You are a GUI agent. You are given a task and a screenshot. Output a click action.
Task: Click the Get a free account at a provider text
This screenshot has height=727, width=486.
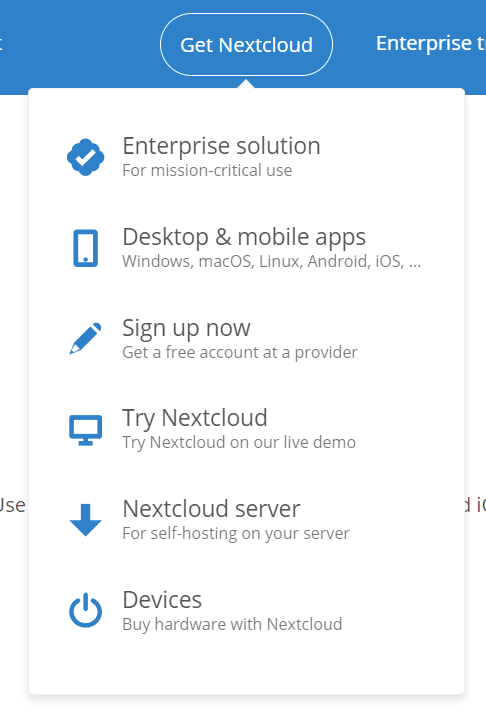coord(240,352)
